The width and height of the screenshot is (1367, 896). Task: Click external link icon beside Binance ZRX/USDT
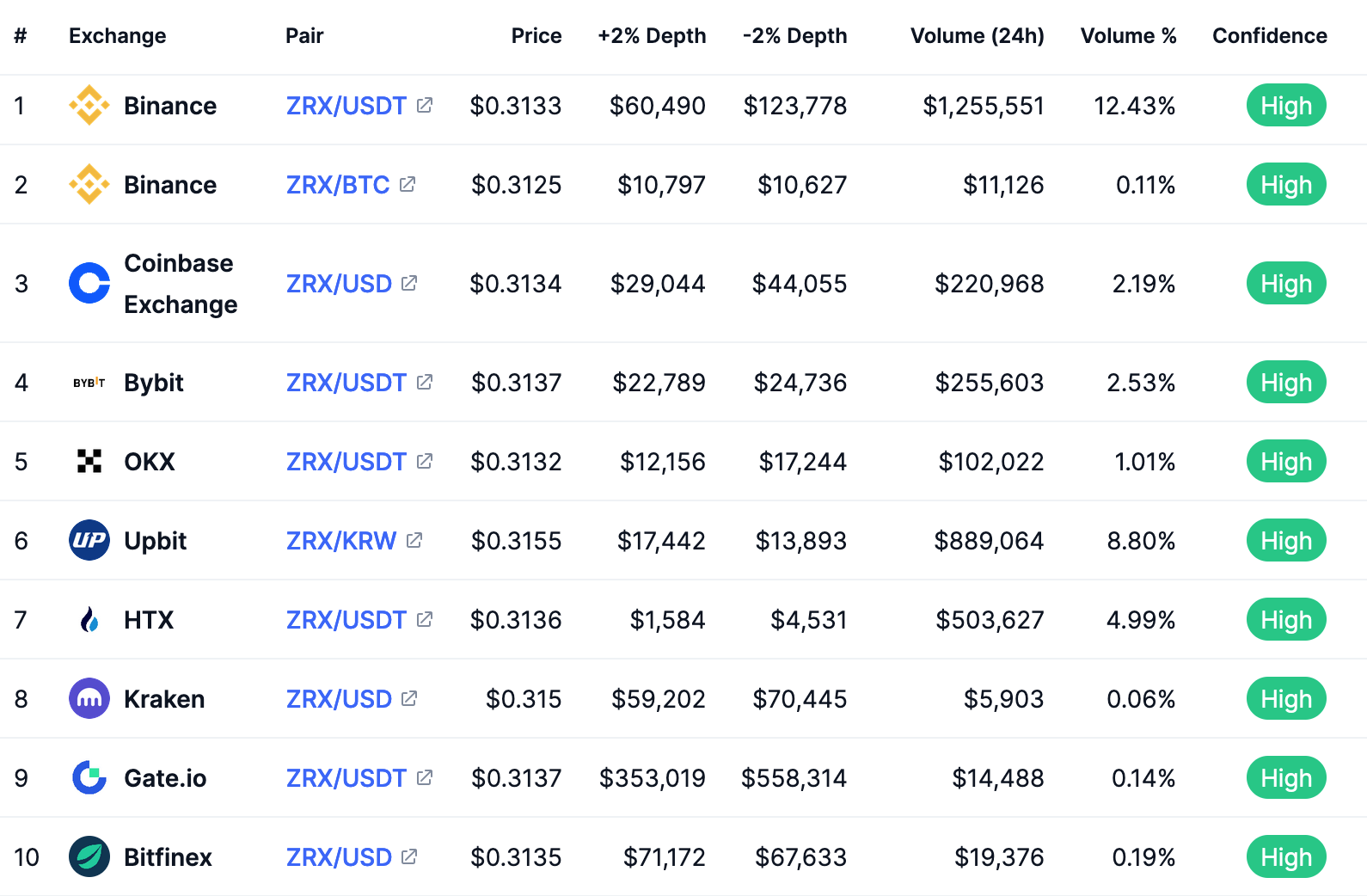pyautogui.click(x=425, y=105)
